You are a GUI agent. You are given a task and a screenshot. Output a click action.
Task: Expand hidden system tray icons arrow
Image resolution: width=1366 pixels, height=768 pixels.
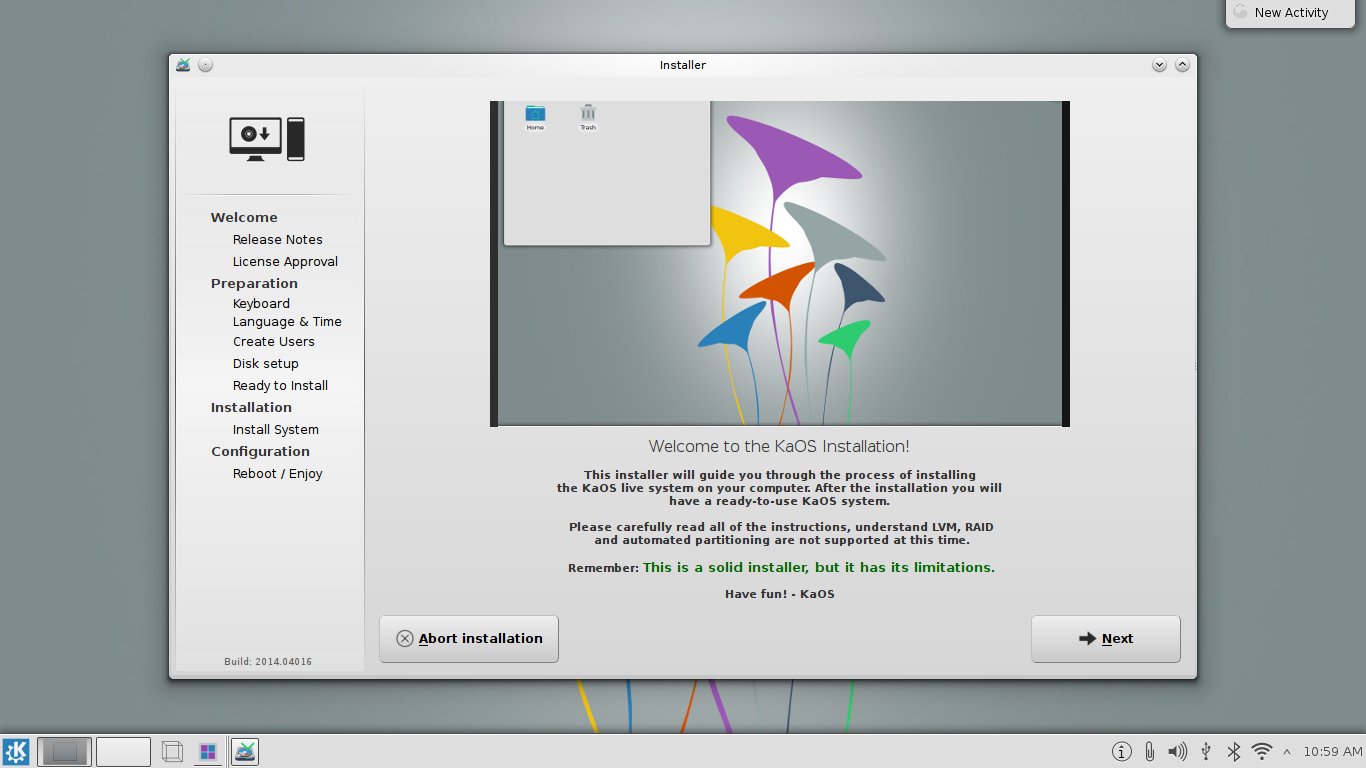click(x=1286, y=752)
